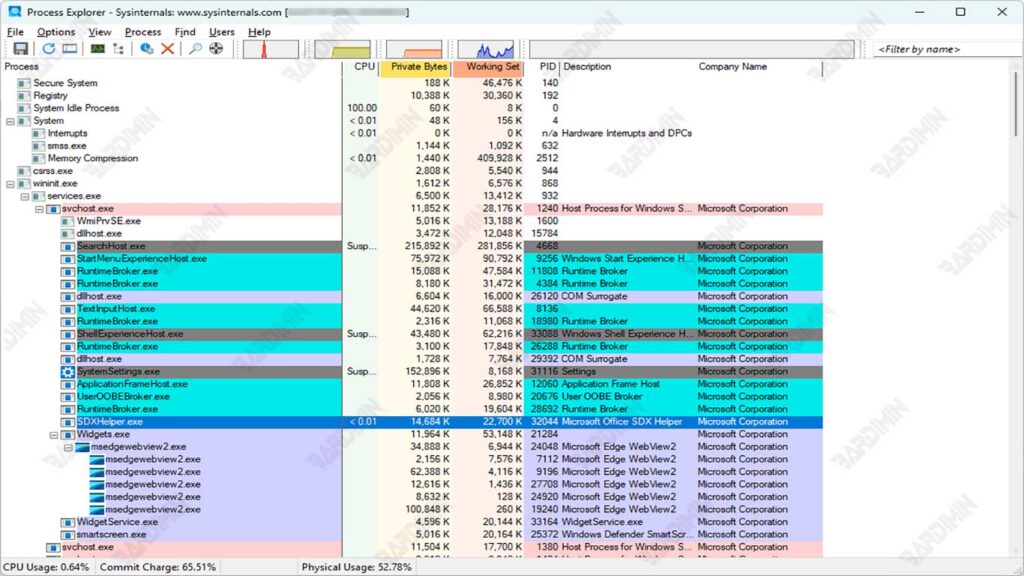Sort by the Process column header
This screenshot has width=1024, height=576.
(171, 67)
